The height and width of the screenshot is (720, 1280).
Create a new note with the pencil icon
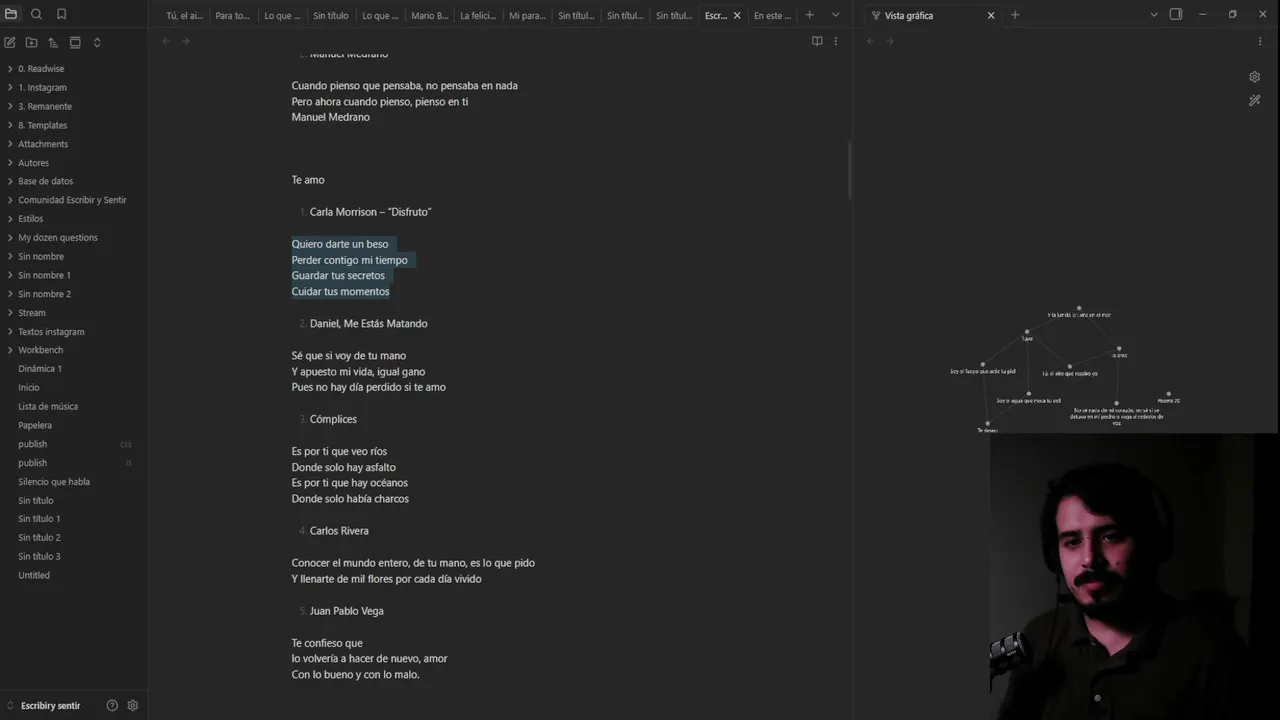tap(10, 43)
